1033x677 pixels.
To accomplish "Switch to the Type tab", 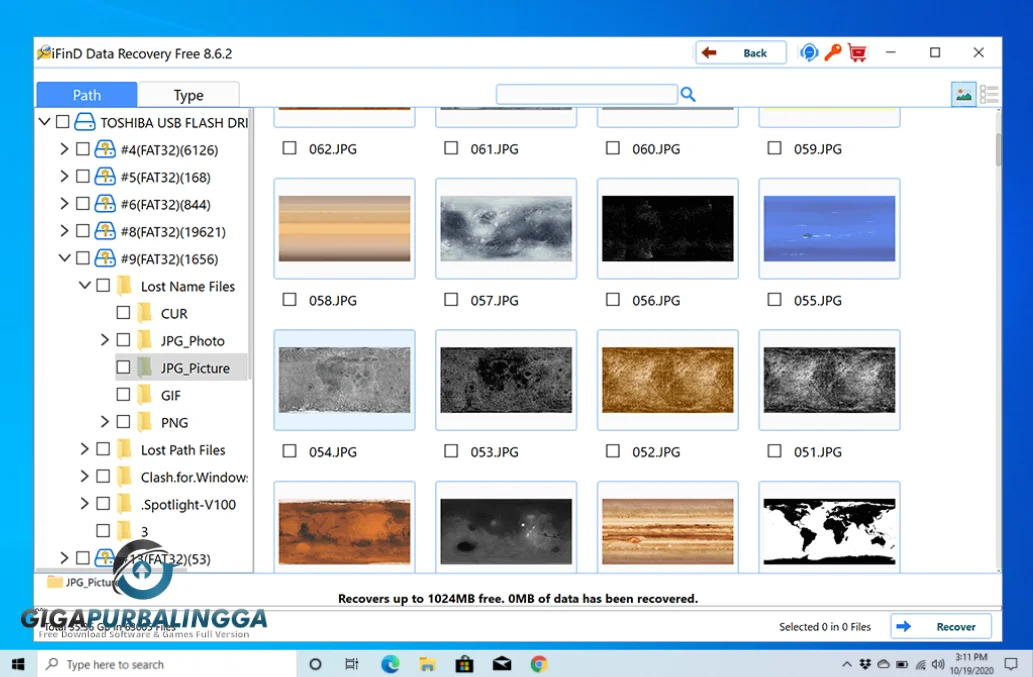I will [188, 94].
